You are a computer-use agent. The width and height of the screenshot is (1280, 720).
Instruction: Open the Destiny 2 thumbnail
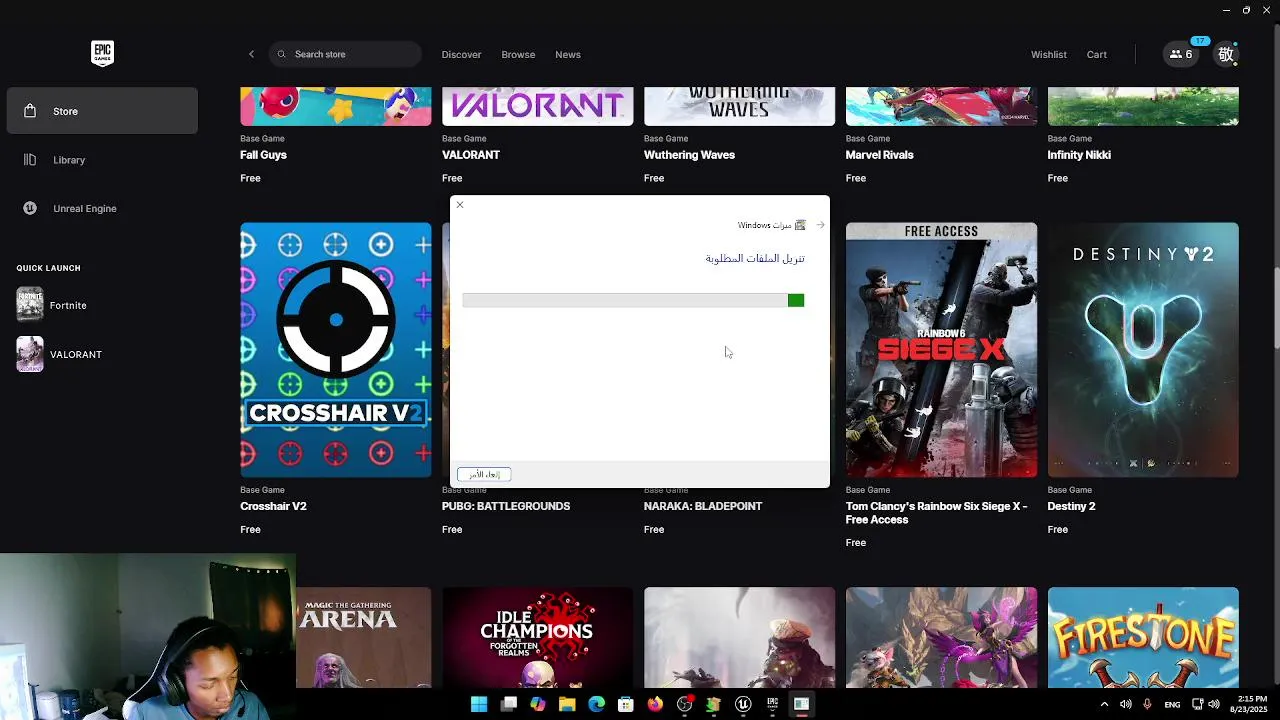click(x=1143, y=350)
